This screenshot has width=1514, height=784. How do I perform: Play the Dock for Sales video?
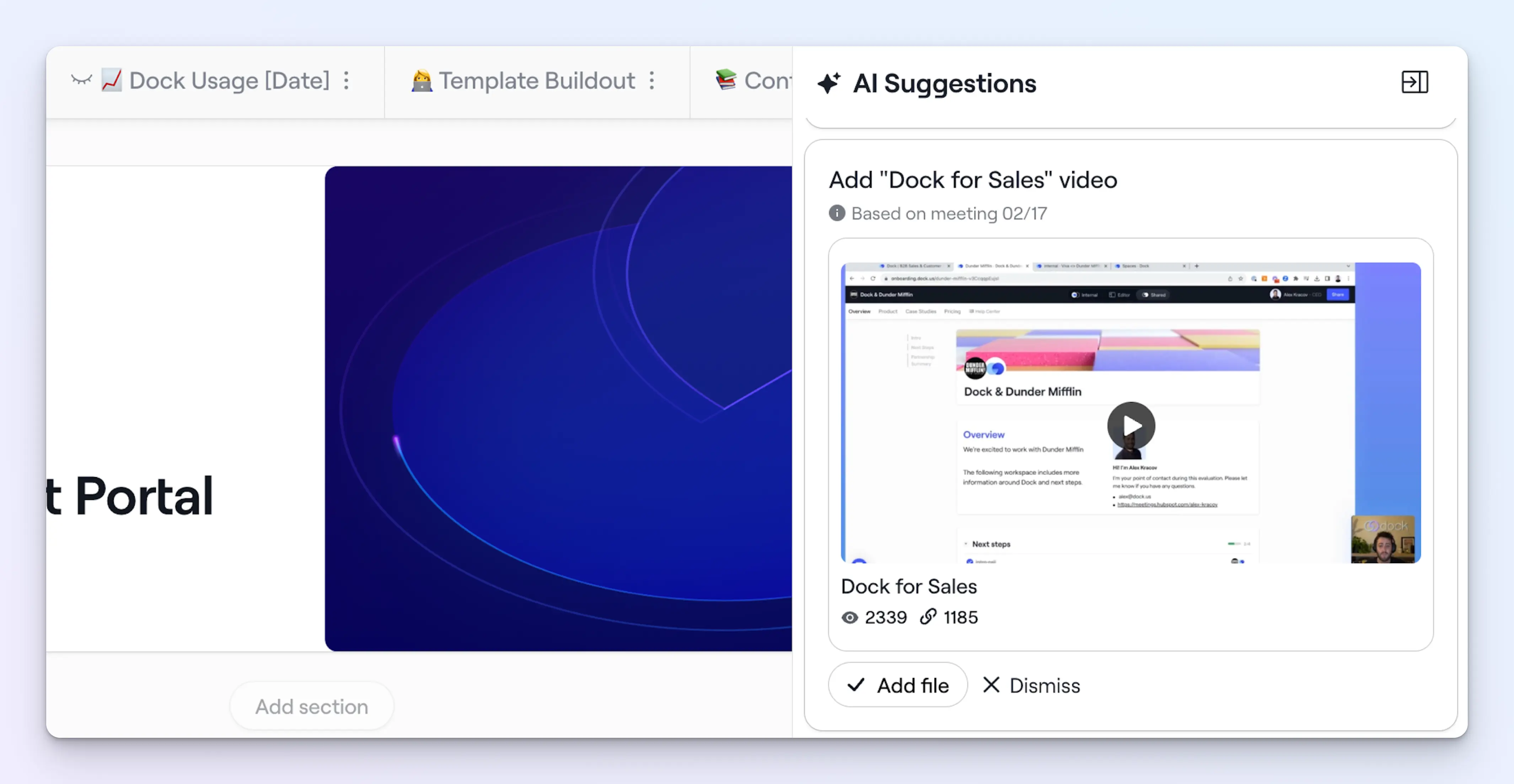[1131, 425]
